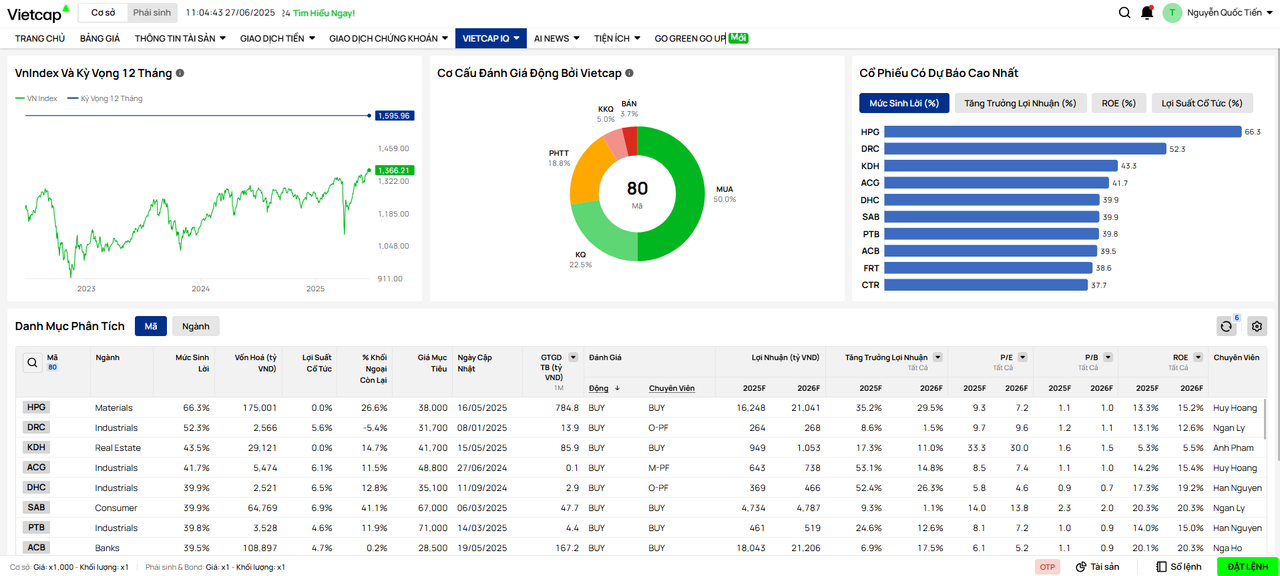Screen dimensions: 1280x576
Task: Go to Trang Chủ
Action: coord(40,38)
